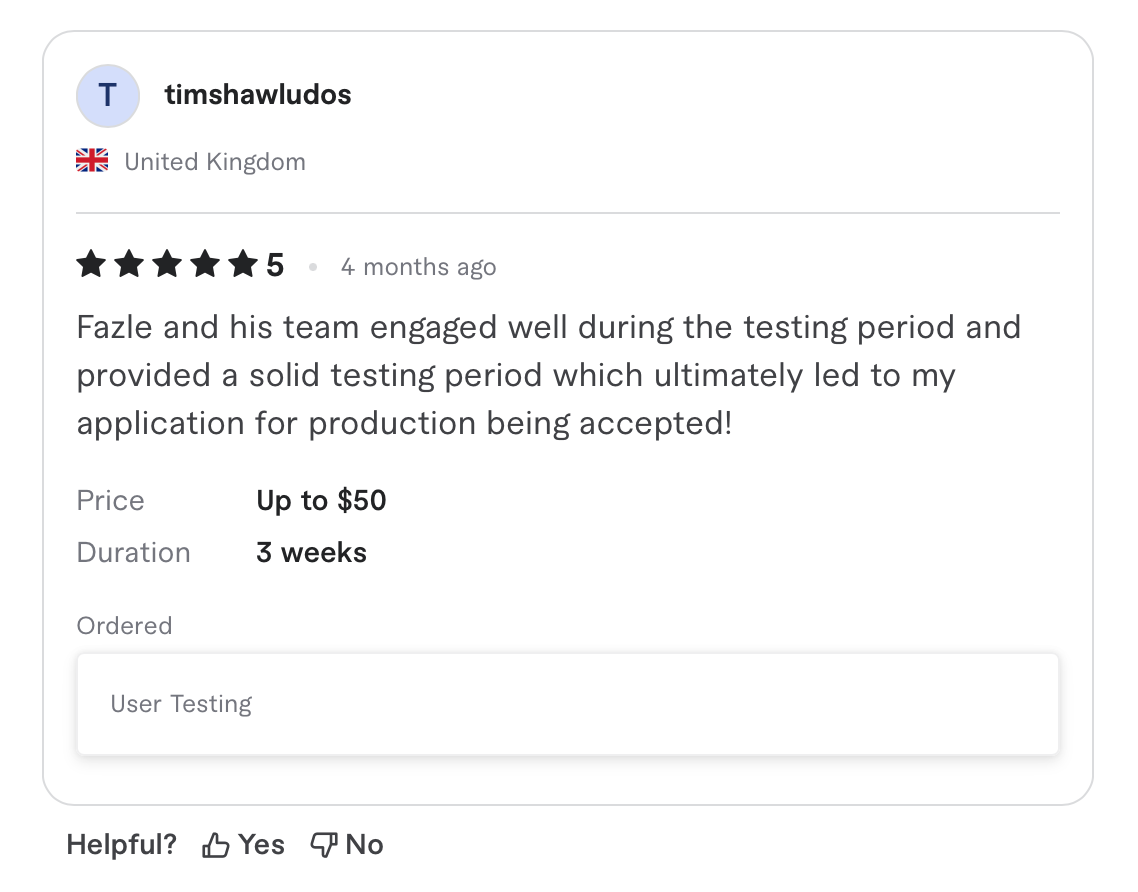Image resolution: width=1138 pixels, height=892 pixels.
Task: Click the User Testing ordered item
Action: [568, 703]
